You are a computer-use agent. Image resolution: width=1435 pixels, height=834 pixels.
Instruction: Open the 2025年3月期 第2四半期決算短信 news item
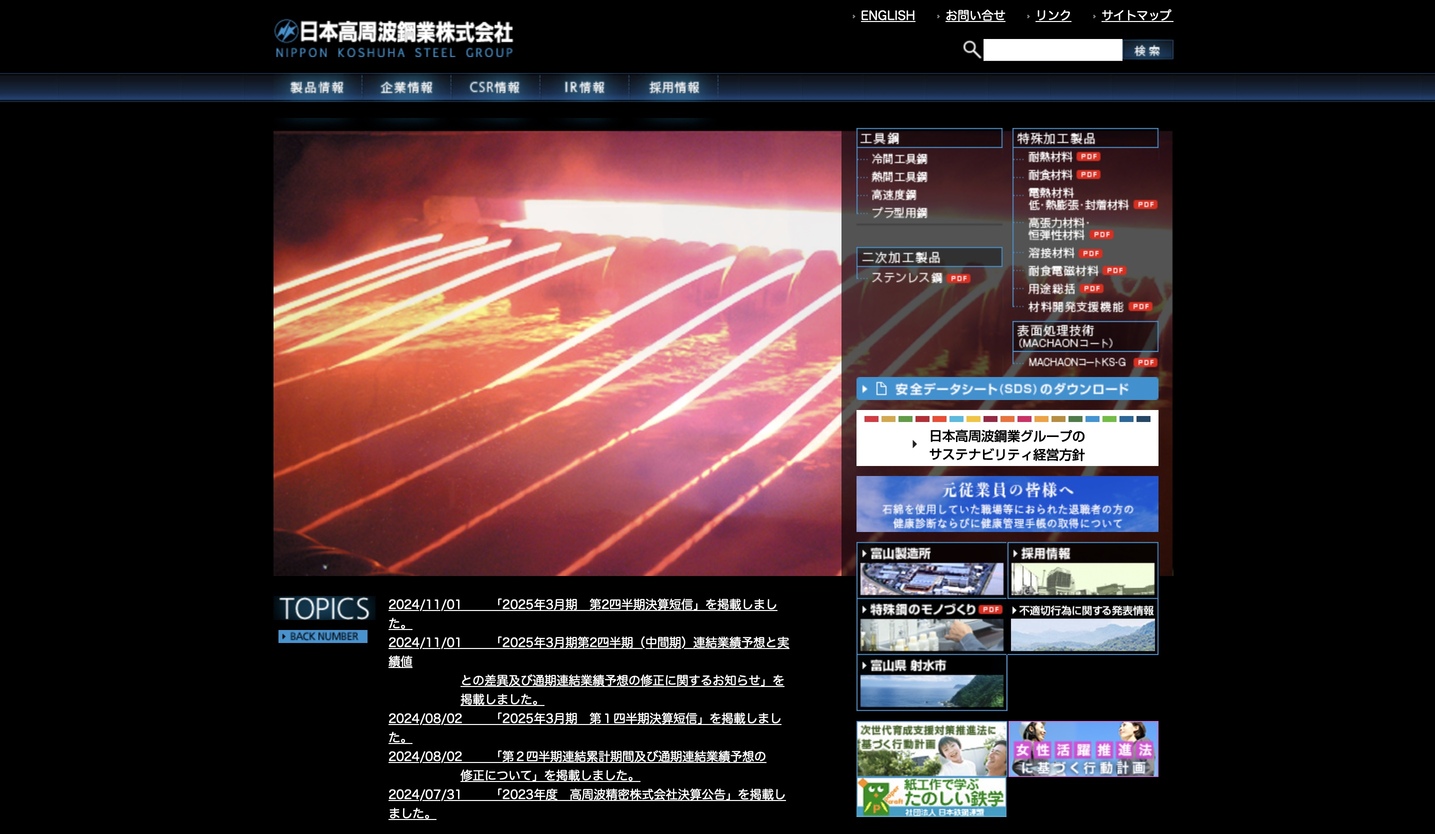[x=583, y=614]
